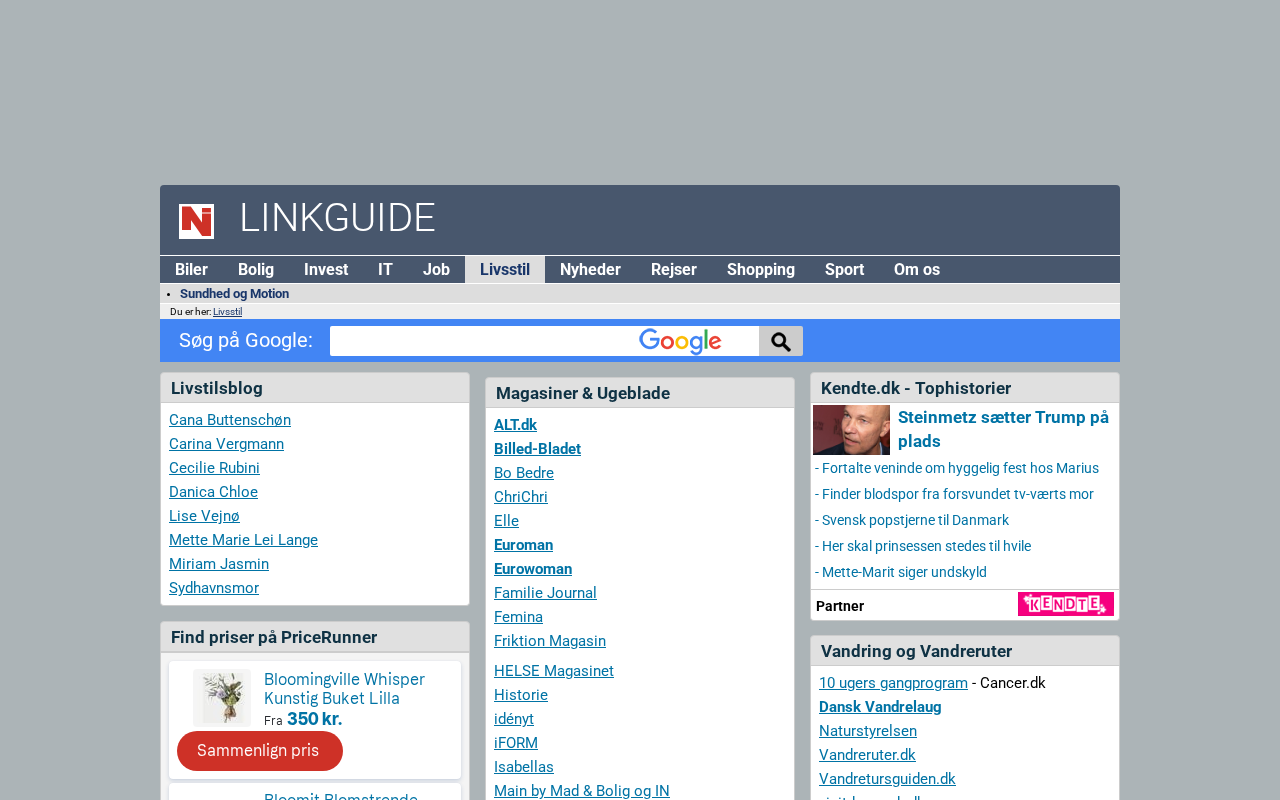This screenshot has width=1280, height=800.
Task: Open Main by Mad & Bolig link
Action: [x=582, y=791]
